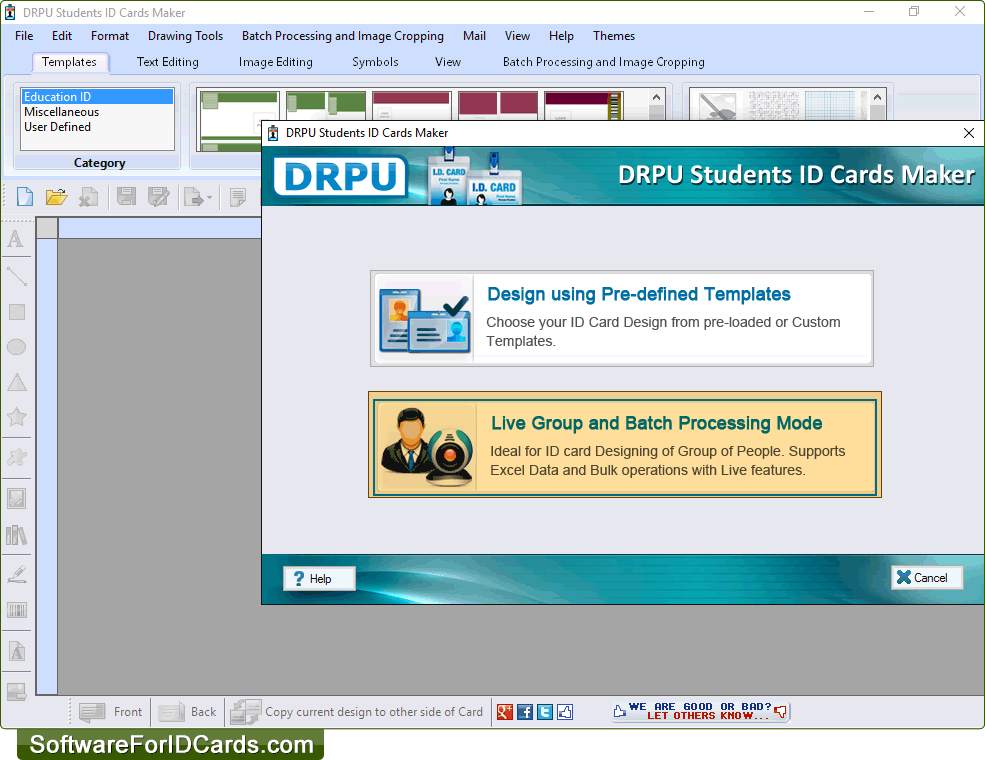Click the Close document icon

coord(88,197)
